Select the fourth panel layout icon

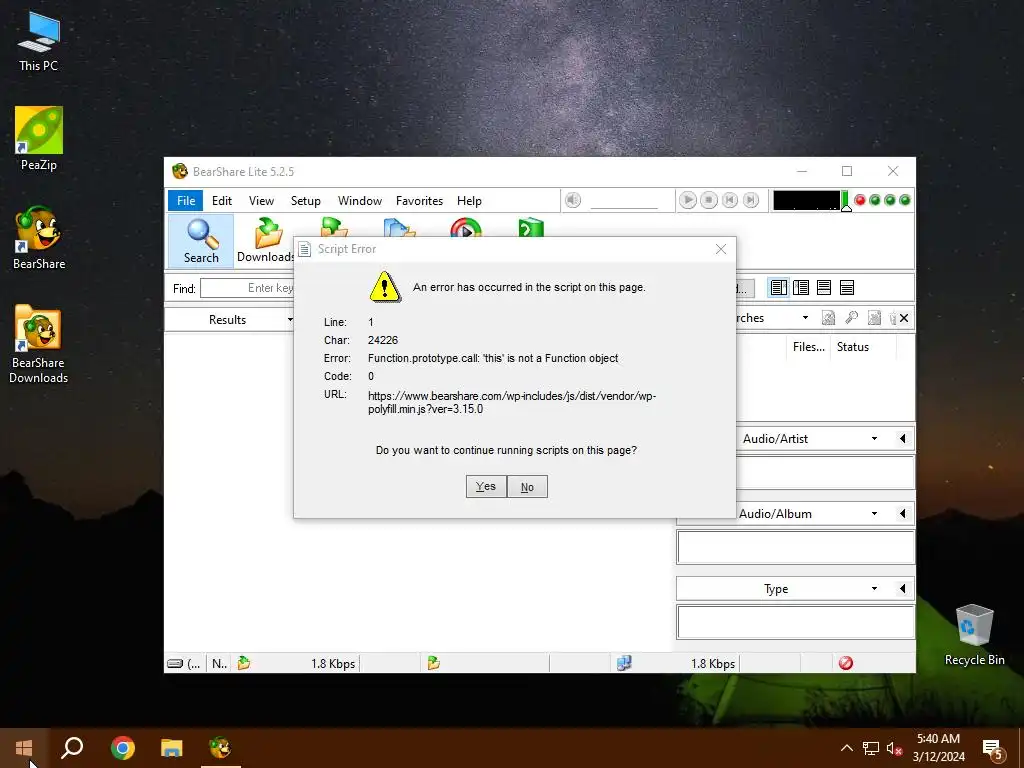pyautogui.click(x=847, y=287)
